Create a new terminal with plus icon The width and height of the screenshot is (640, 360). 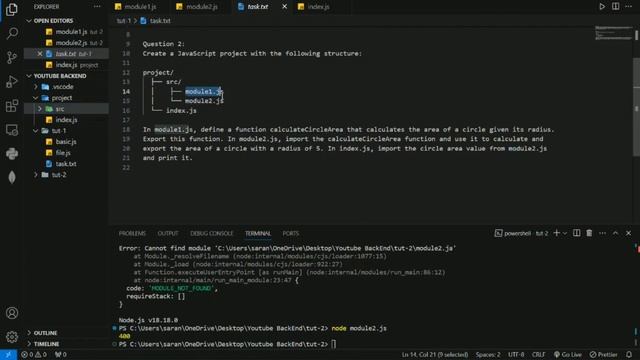[556, 233]
